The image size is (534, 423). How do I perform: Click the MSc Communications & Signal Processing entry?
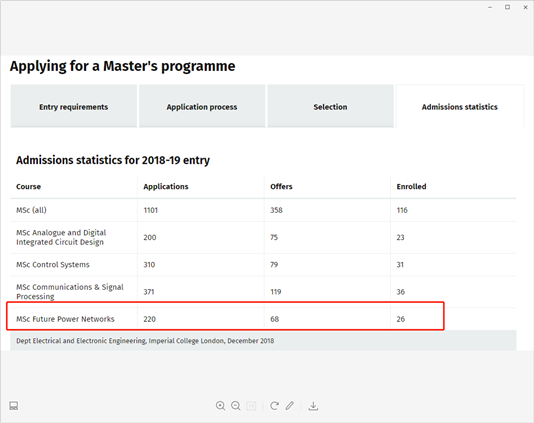[70, 292]
